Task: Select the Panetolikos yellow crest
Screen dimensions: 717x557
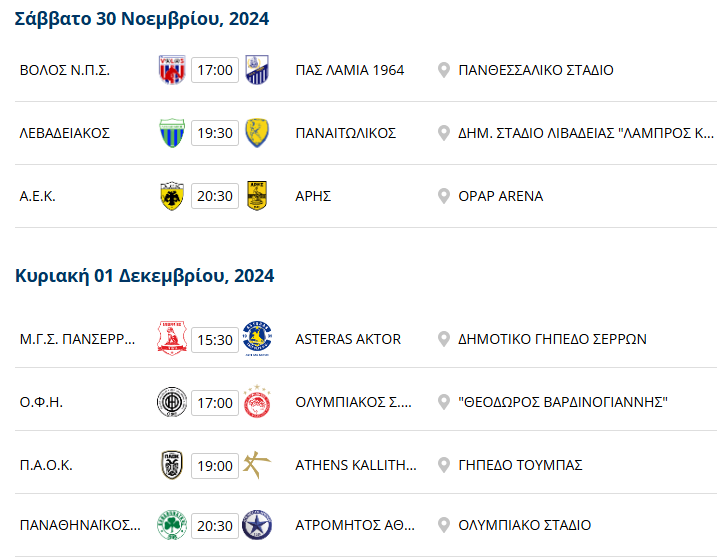Action: (257, 133)
